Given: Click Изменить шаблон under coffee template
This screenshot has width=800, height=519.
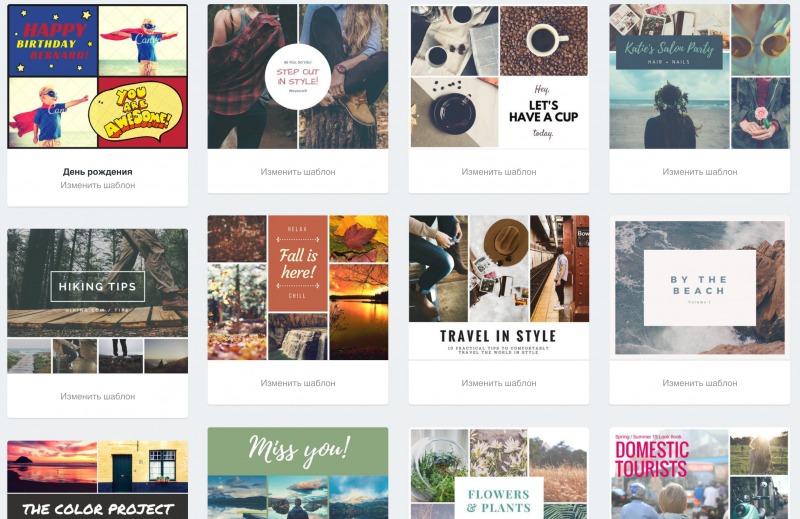Looking at the screenshot, I should coord(499,172).
